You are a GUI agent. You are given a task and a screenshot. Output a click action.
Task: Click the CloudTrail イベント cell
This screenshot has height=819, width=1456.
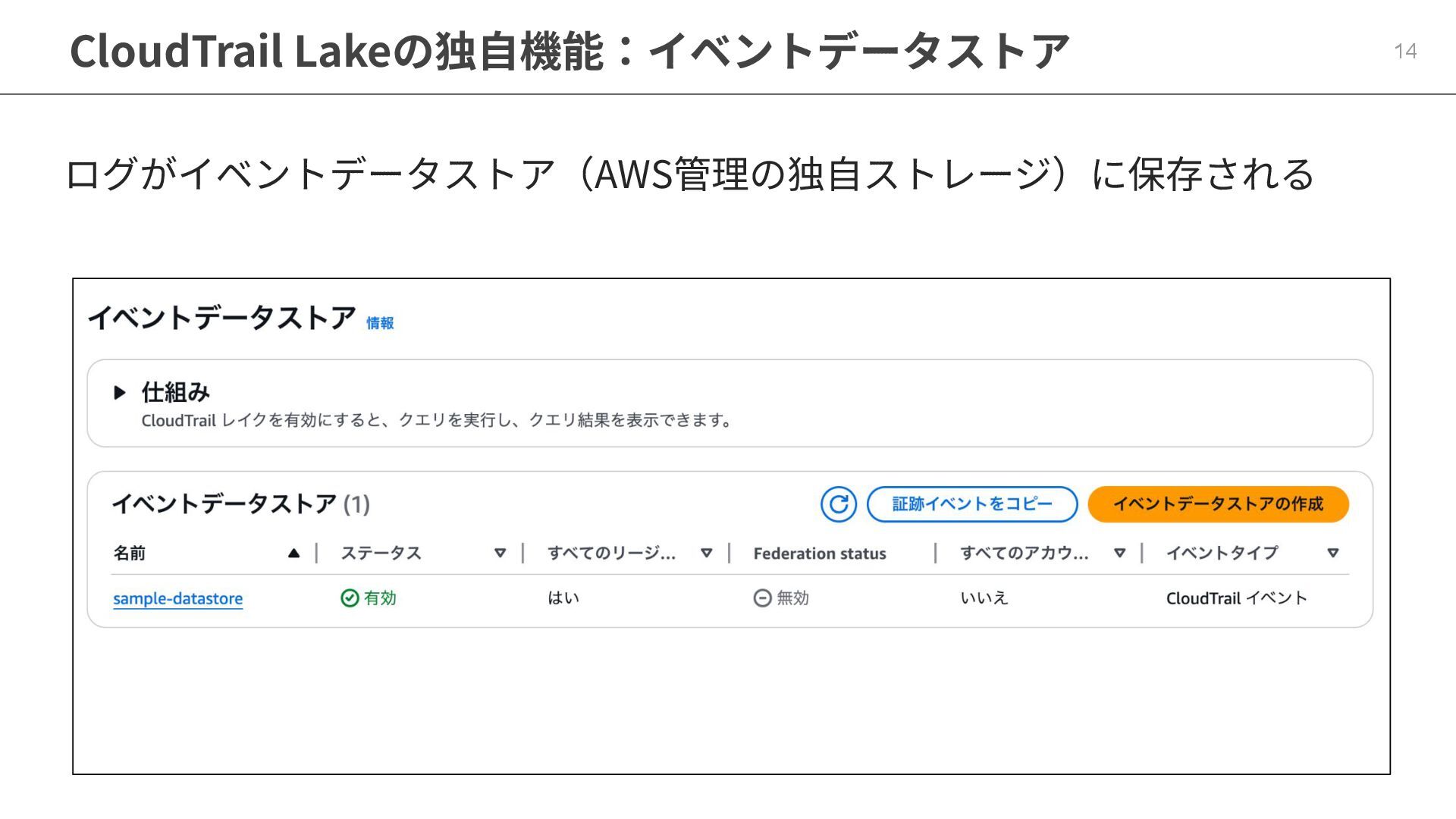[1236, 598]
